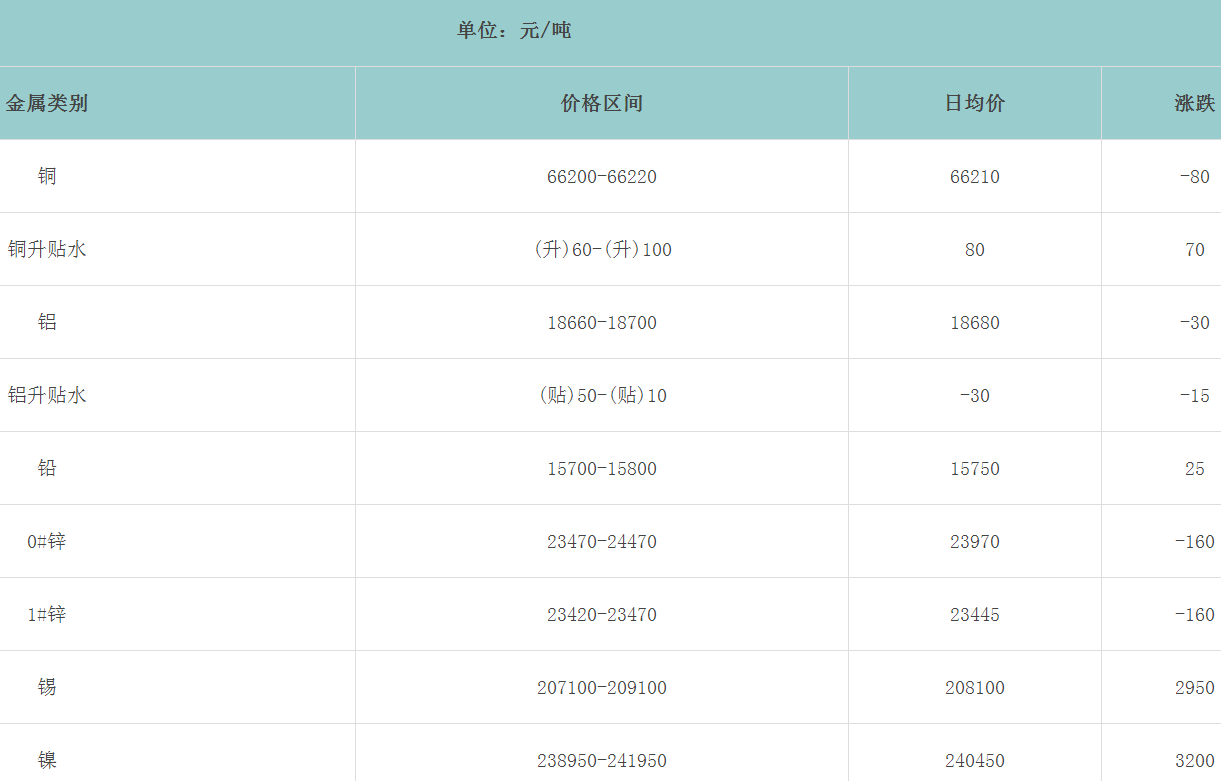Select the 铝升贴水 row label
1221x781 pixels.
[x=47, y=395]
